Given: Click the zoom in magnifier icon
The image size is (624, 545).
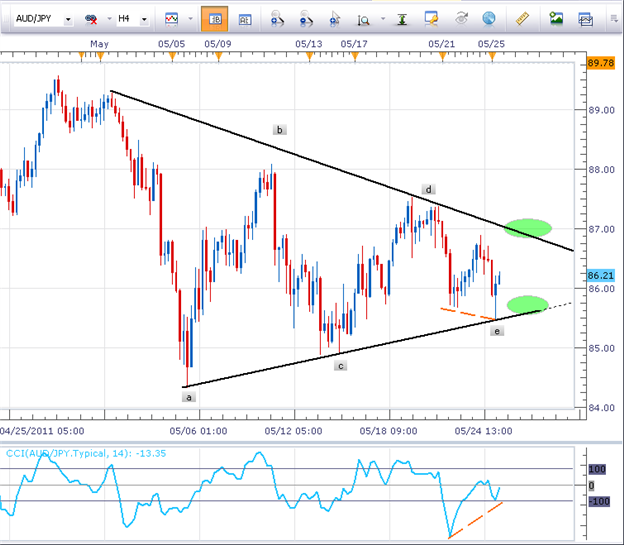Looking at the screenshot, I should point(277,19).
